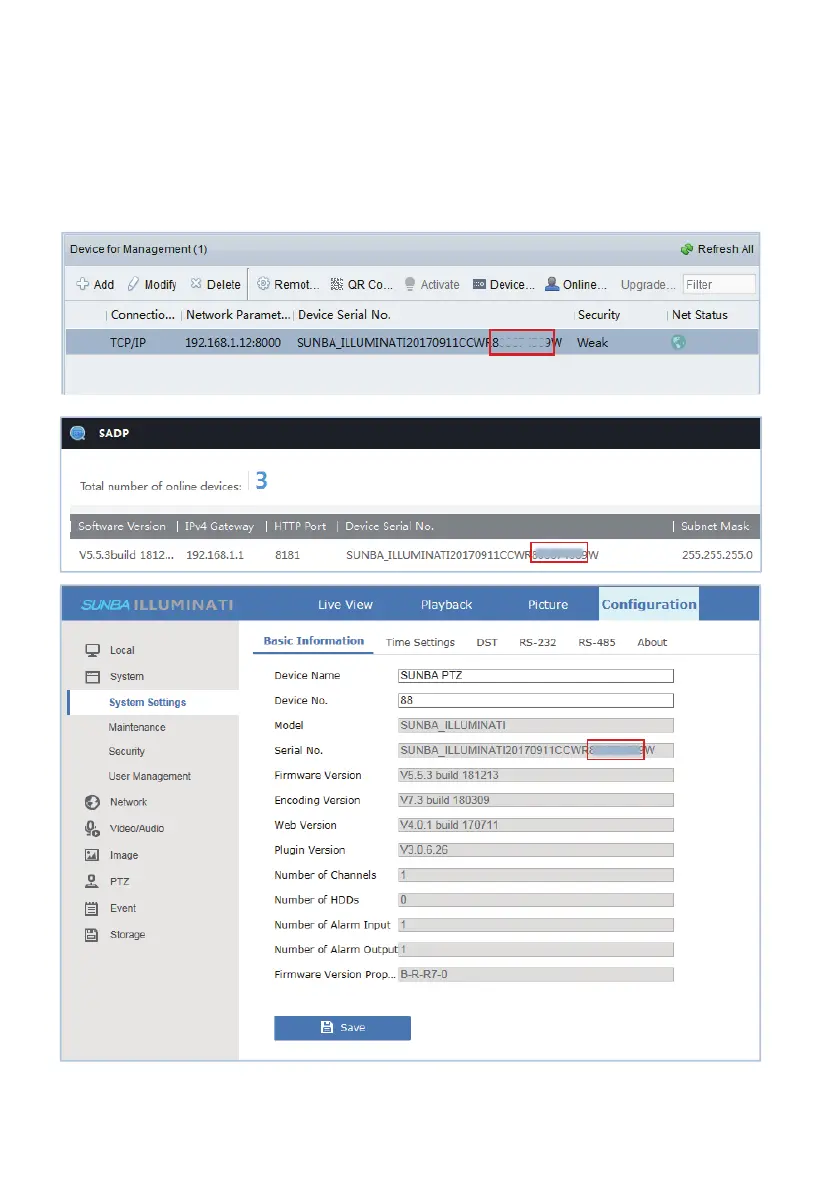Switch to the Live View tab
Screen dimensions: 839x1191
point(345,605)
